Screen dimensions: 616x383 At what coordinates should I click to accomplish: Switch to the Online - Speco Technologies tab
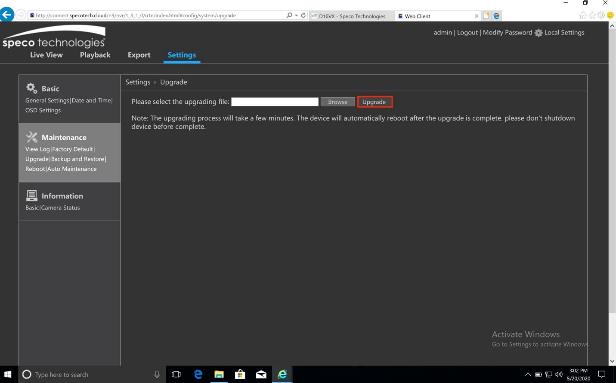351,16
